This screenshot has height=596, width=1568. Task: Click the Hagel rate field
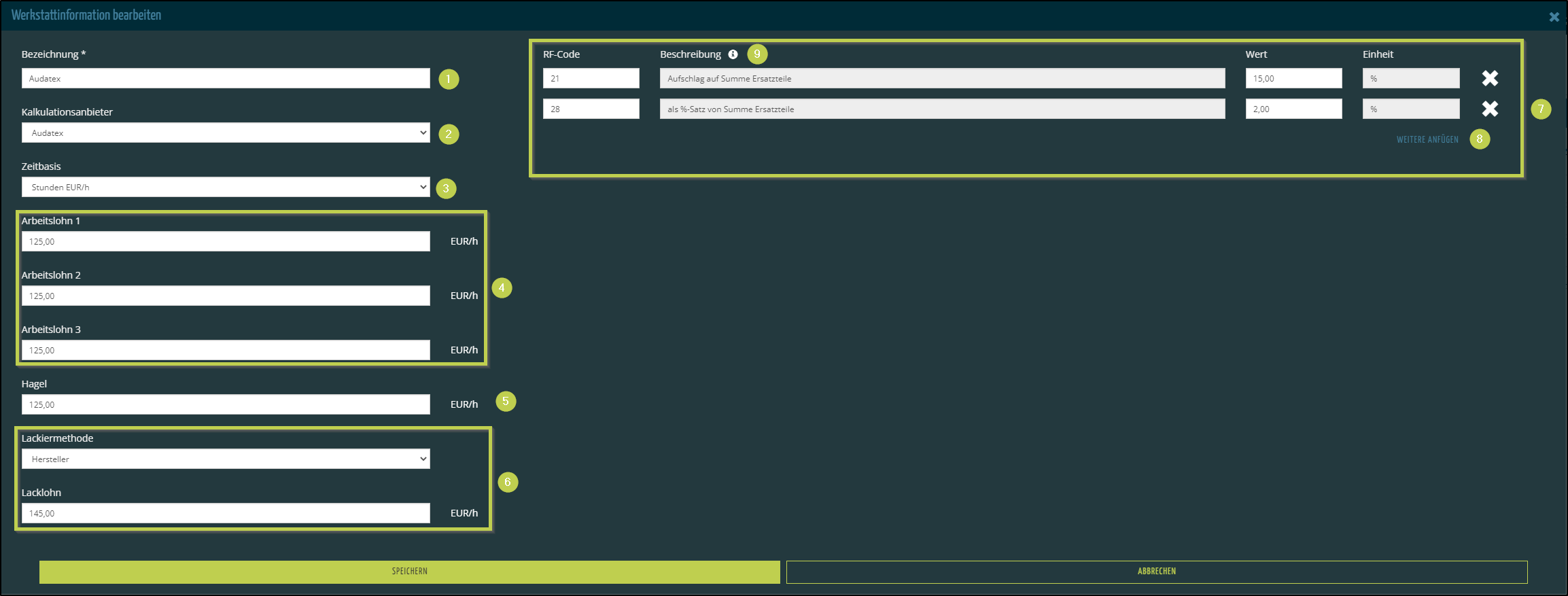226,404
